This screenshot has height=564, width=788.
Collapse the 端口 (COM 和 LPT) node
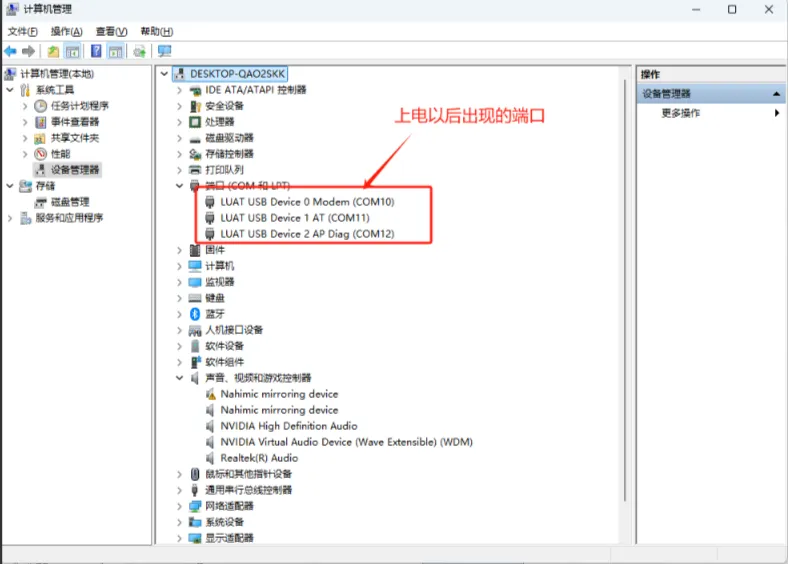(179, 185)
